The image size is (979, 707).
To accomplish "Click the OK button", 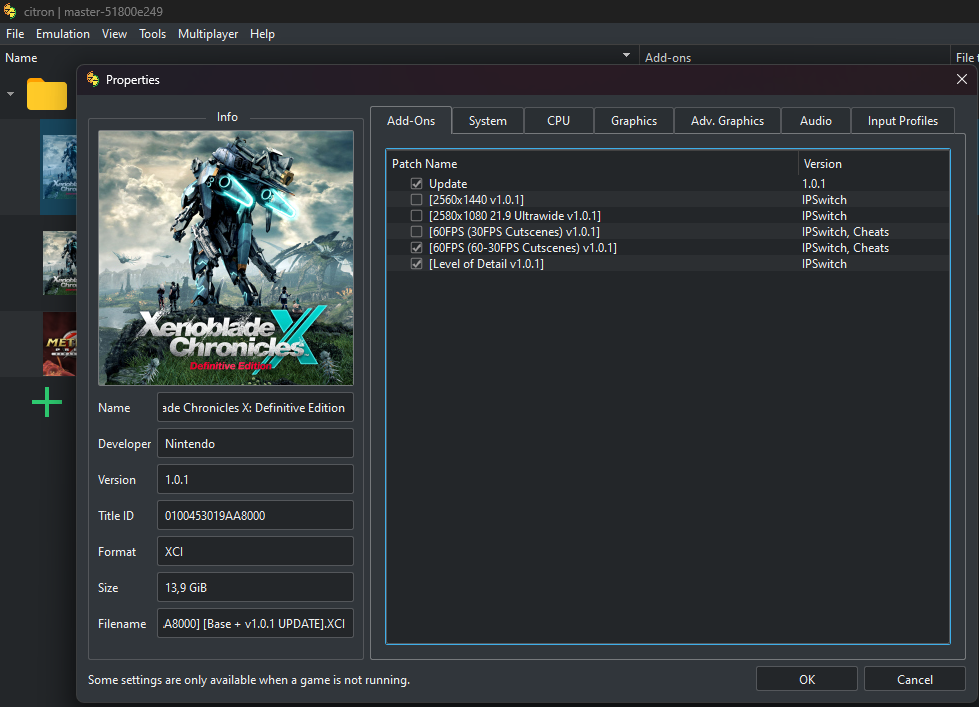I will 807,679.
